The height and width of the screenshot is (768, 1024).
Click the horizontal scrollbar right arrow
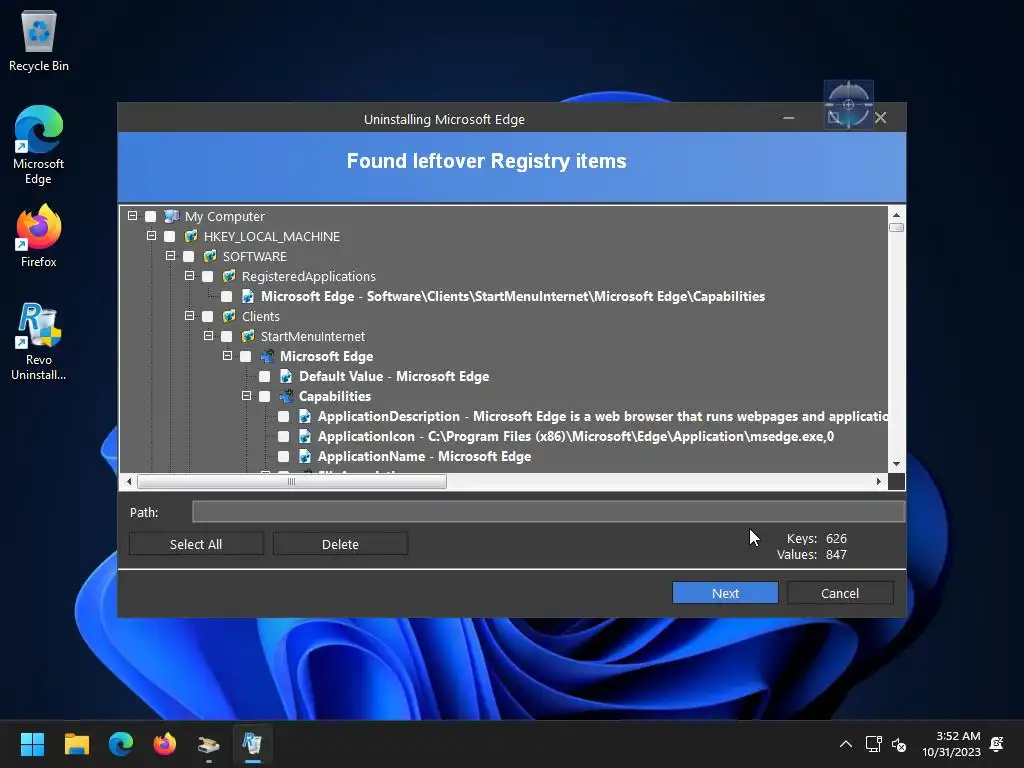pyautogui.click(x=879, y=482)
